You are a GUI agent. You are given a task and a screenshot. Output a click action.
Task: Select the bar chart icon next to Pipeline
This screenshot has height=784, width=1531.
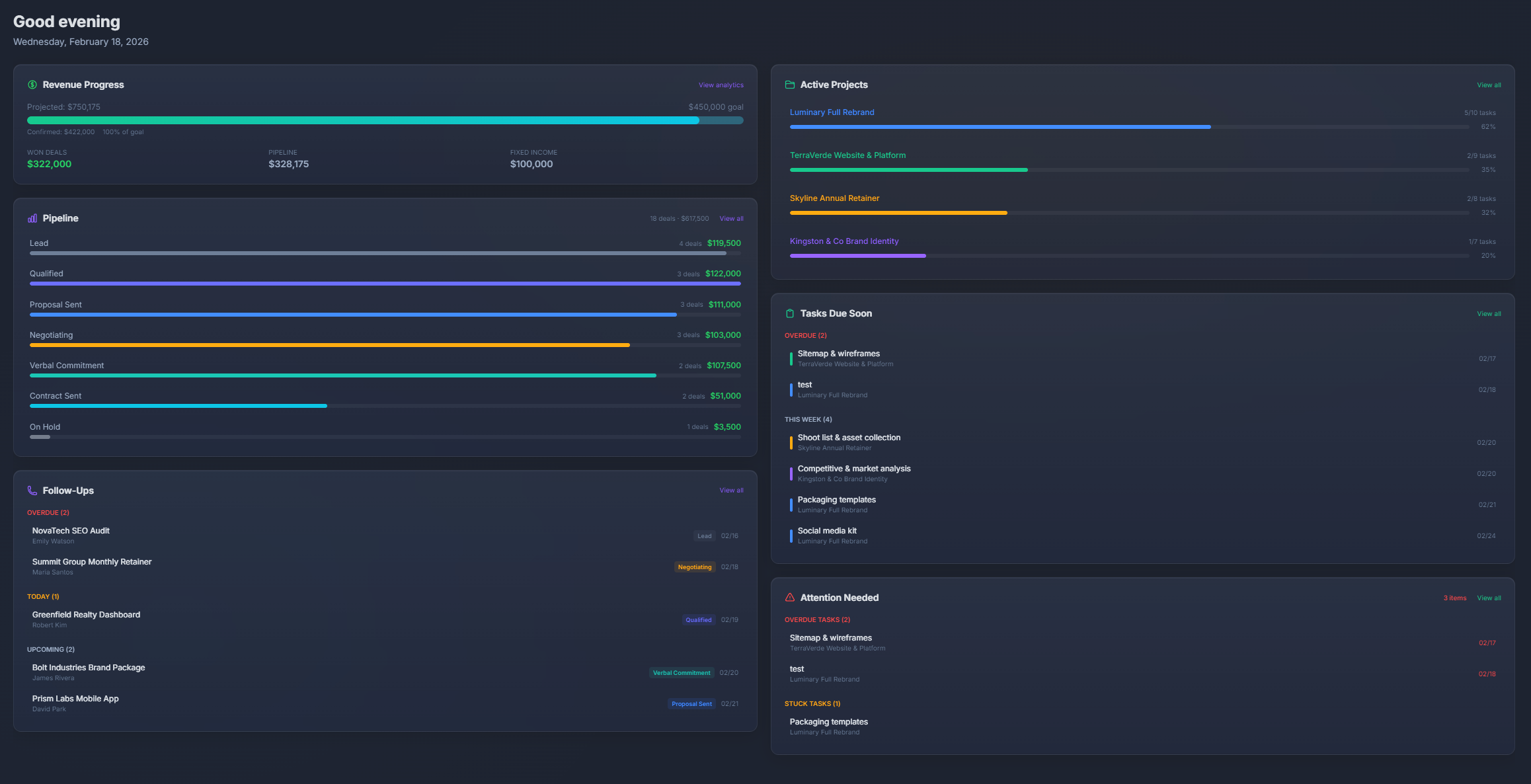pos(32,218)
